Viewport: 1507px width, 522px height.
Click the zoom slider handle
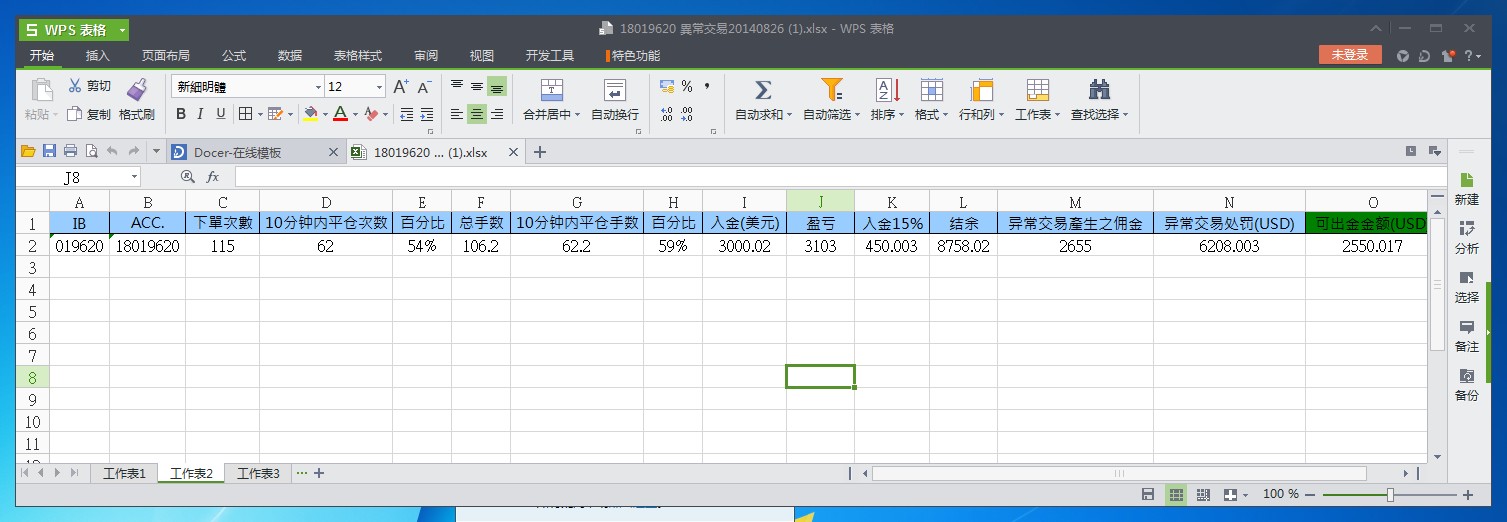(x=1390, y=494)
